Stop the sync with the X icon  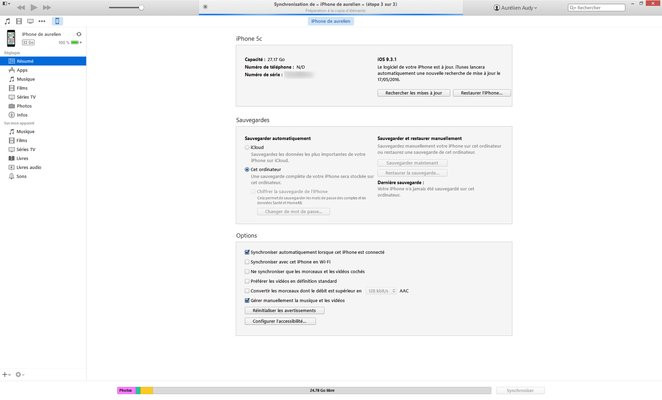point(205,7)
